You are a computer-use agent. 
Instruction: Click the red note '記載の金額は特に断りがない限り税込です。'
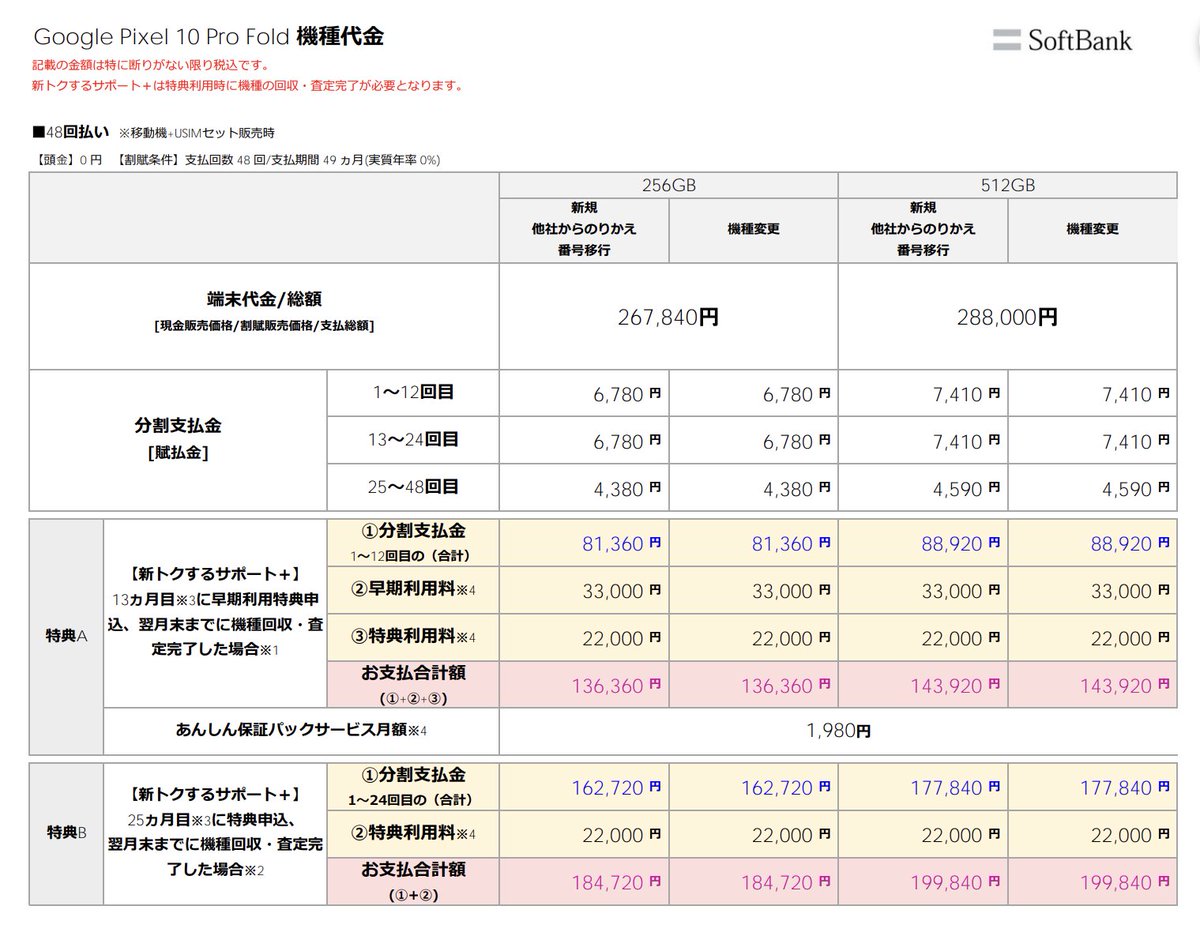(x=150, y=66)
